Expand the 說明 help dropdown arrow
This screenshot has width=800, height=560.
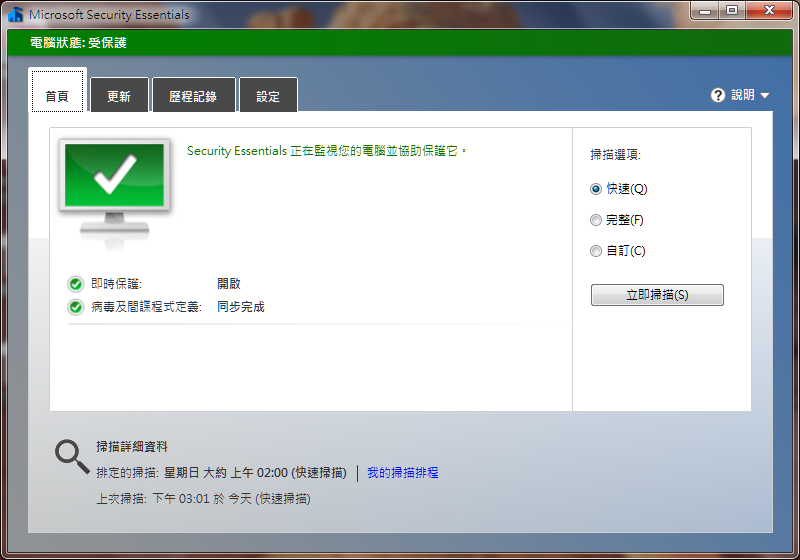(765, 96)
